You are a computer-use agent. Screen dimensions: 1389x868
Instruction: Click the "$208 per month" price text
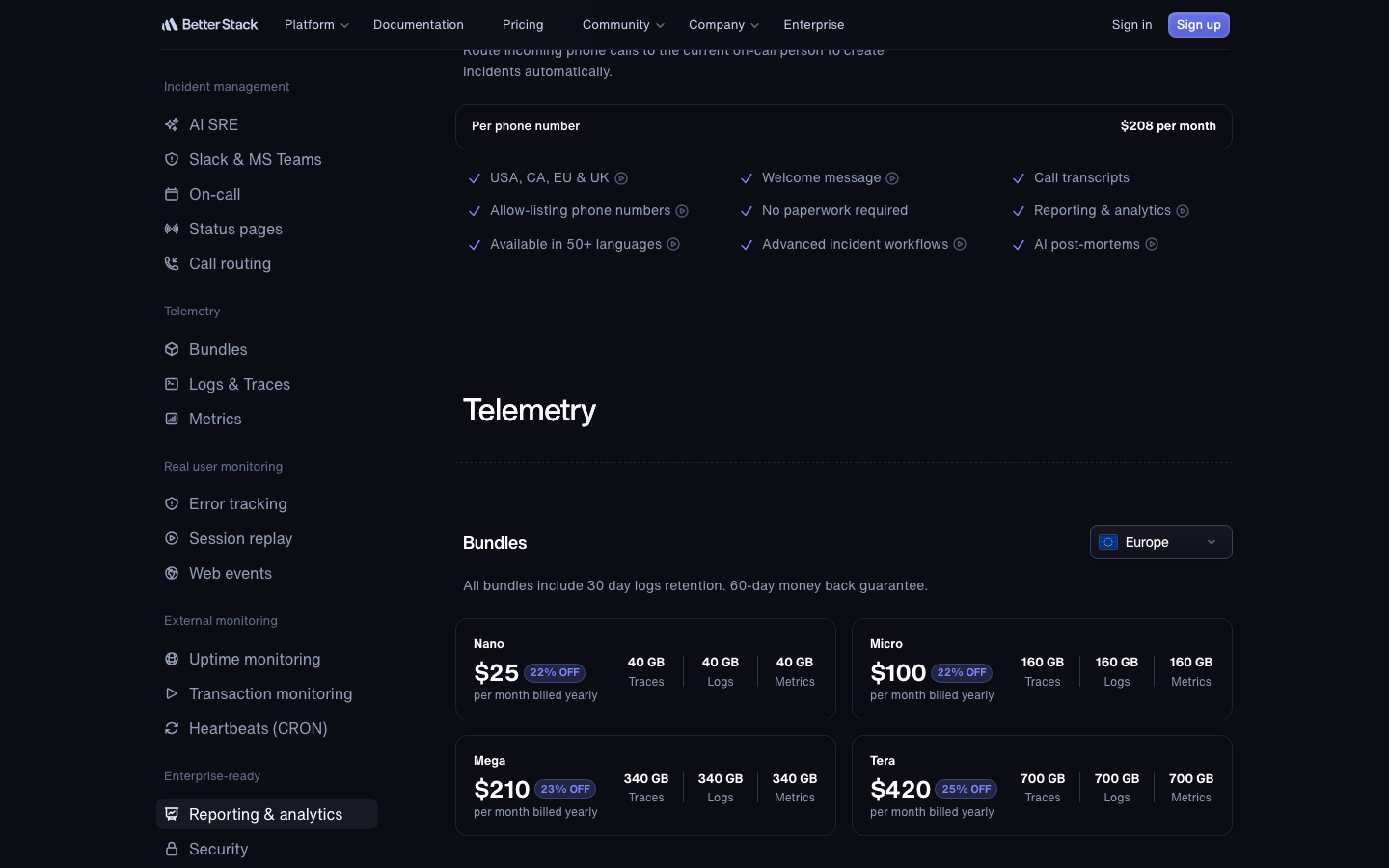tap(1168, 126)
